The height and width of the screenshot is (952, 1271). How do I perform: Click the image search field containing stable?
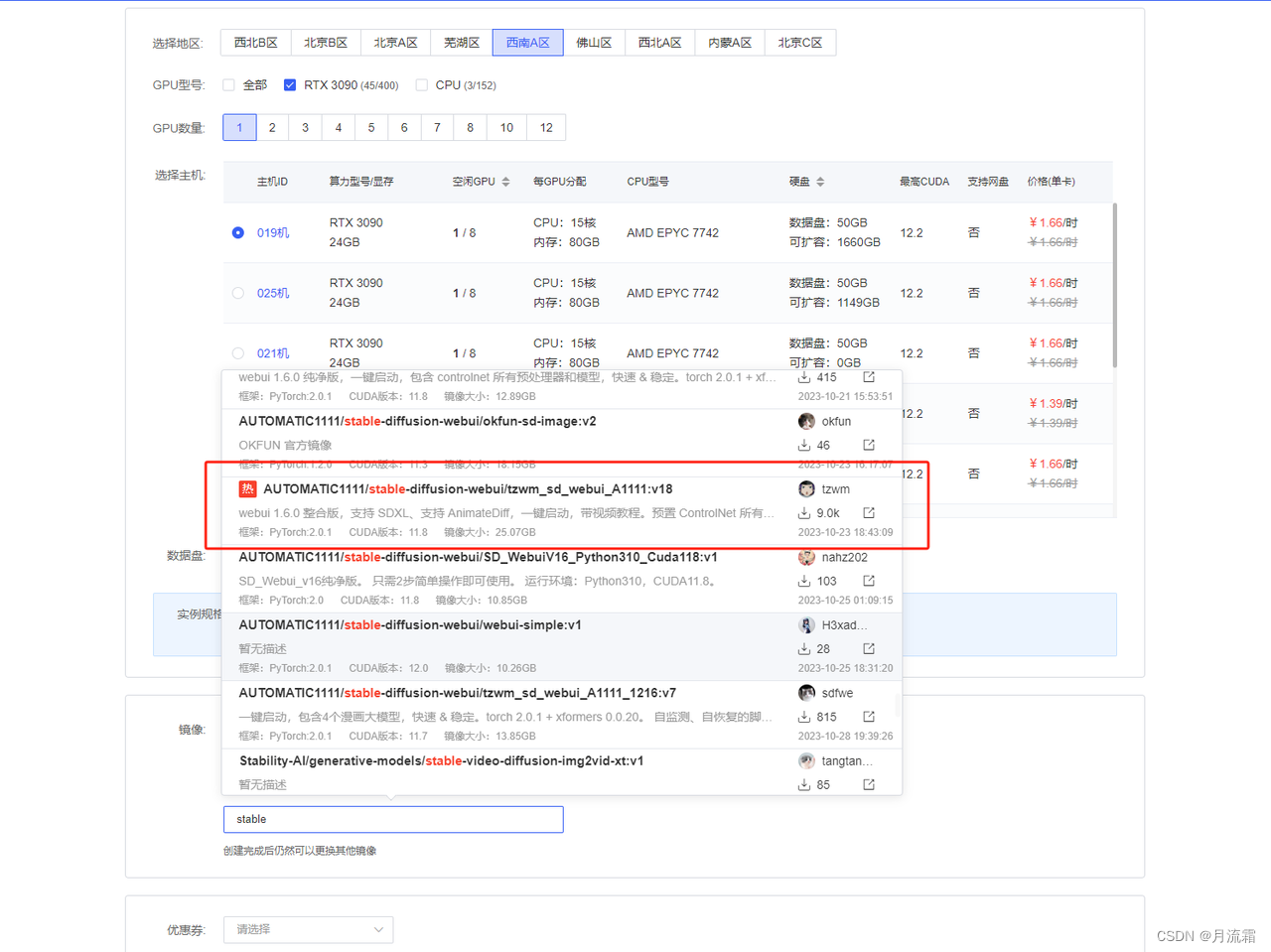pos(393,819)
